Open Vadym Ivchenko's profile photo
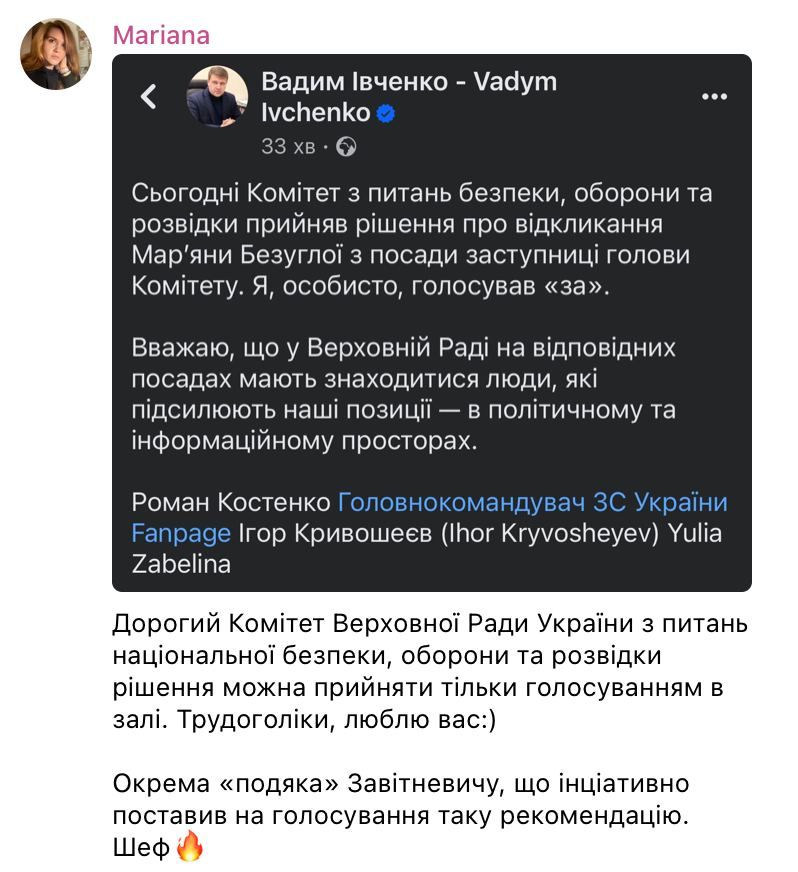The image size is (798, 872). pos(217,97)
